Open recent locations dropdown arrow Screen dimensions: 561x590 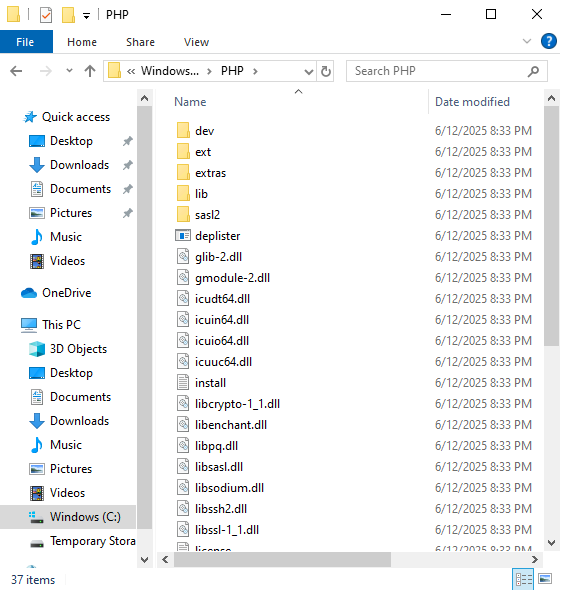(x=69, y=70)
